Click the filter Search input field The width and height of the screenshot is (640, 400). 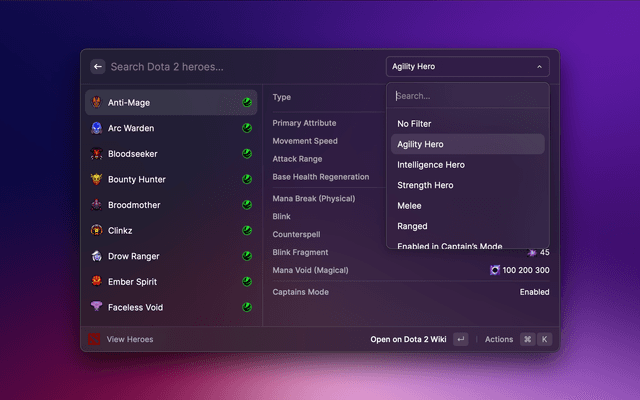(x=467, y=96)
